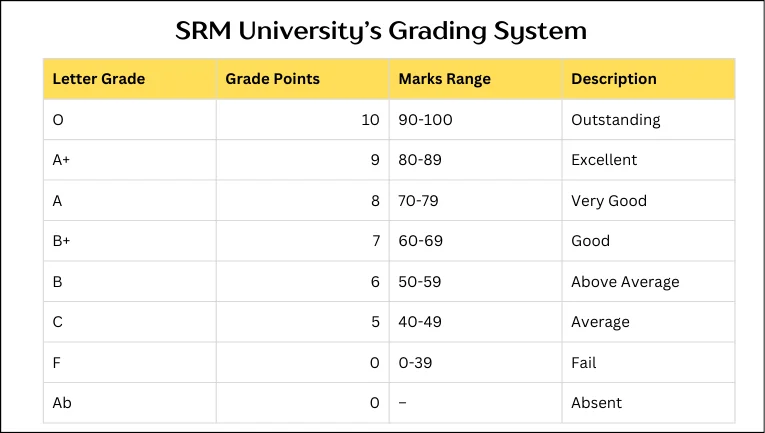The height and width of the screenshot is (433, 765).
Task: Select the 'Fail' description cell
Action: 585,362
